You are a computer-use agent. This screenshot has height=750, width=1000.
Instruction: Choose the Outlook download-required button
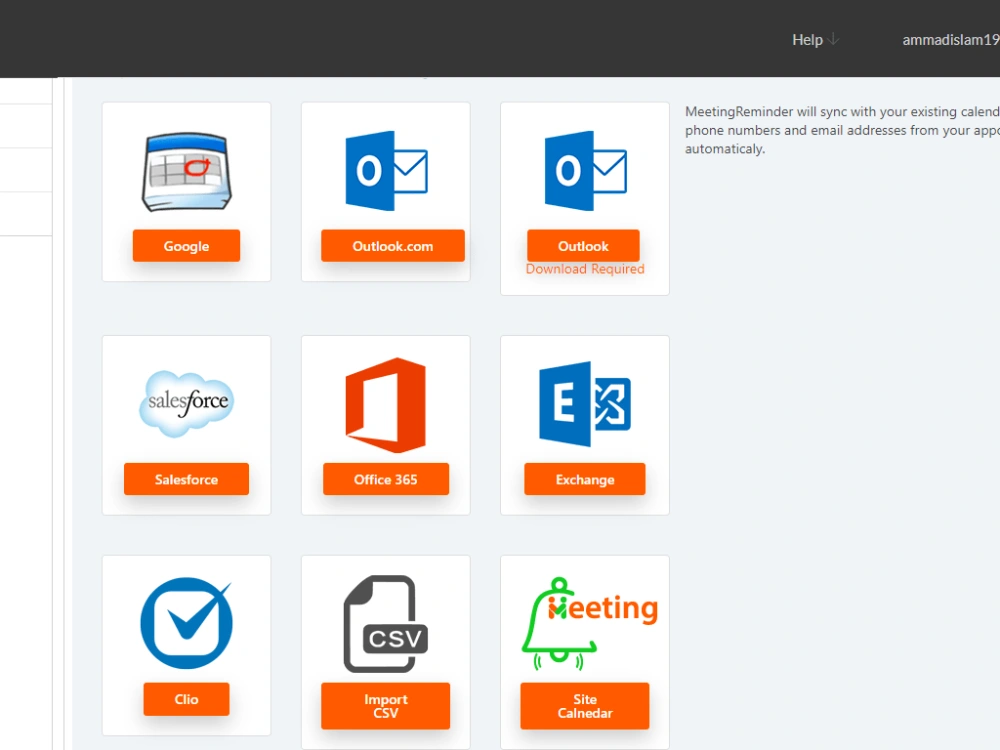tap(584, 246)
